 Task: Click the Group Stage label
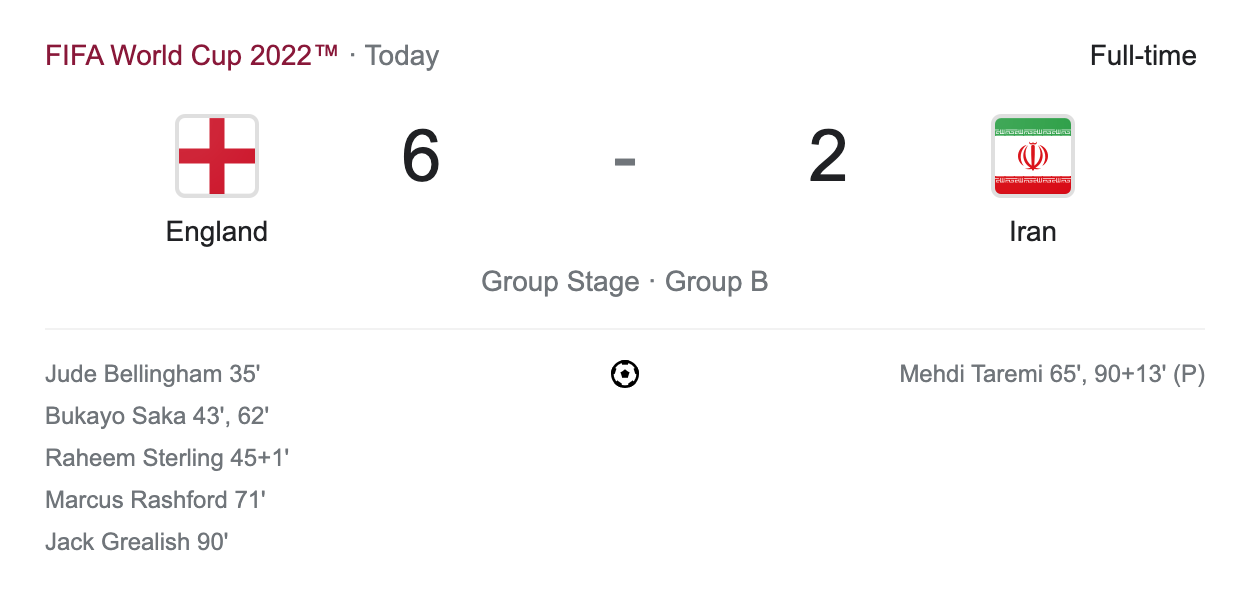pyautogui.click(x=560, y=282)
